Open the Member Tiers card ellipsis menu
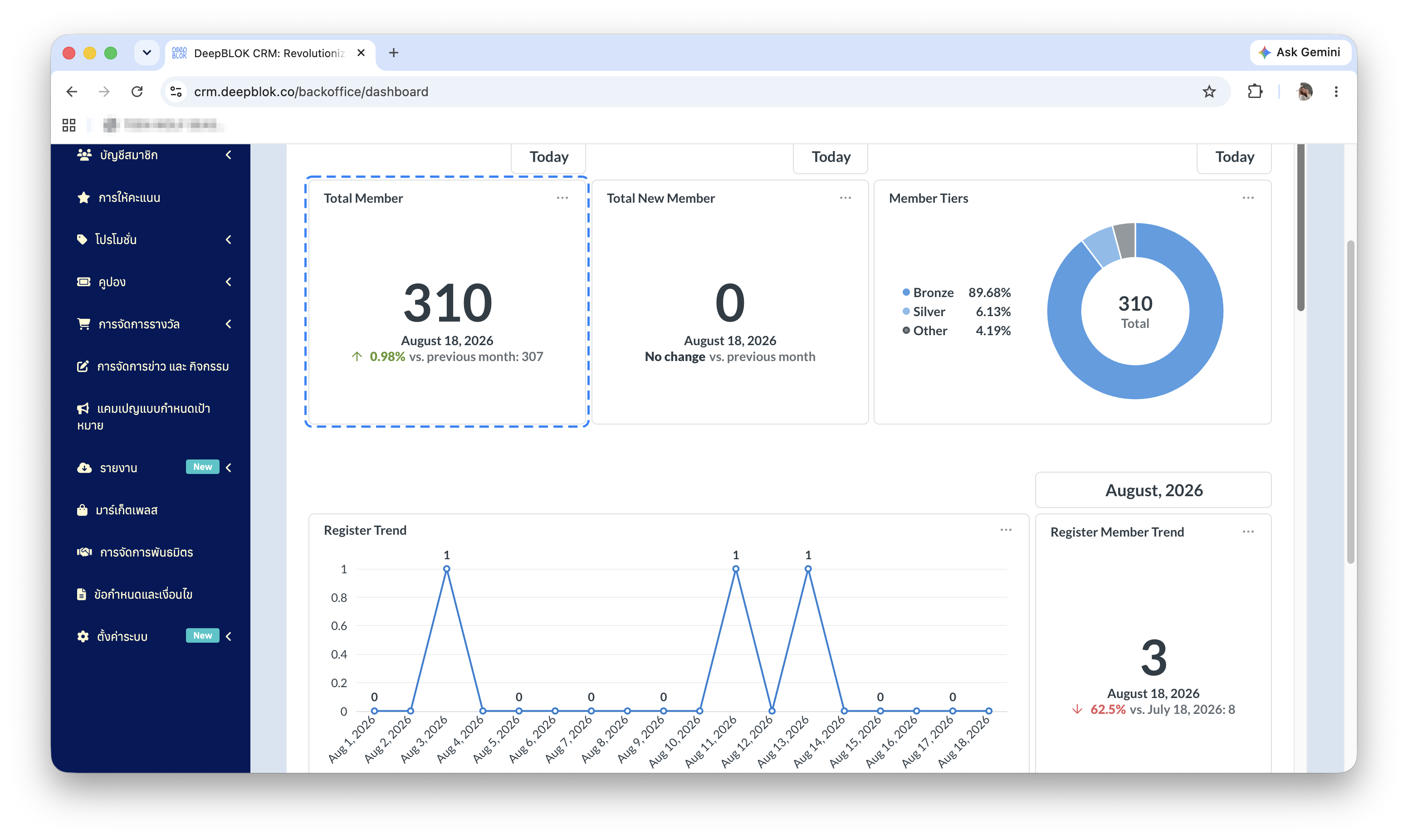1408x840 pixels. tap(1248, 198)
